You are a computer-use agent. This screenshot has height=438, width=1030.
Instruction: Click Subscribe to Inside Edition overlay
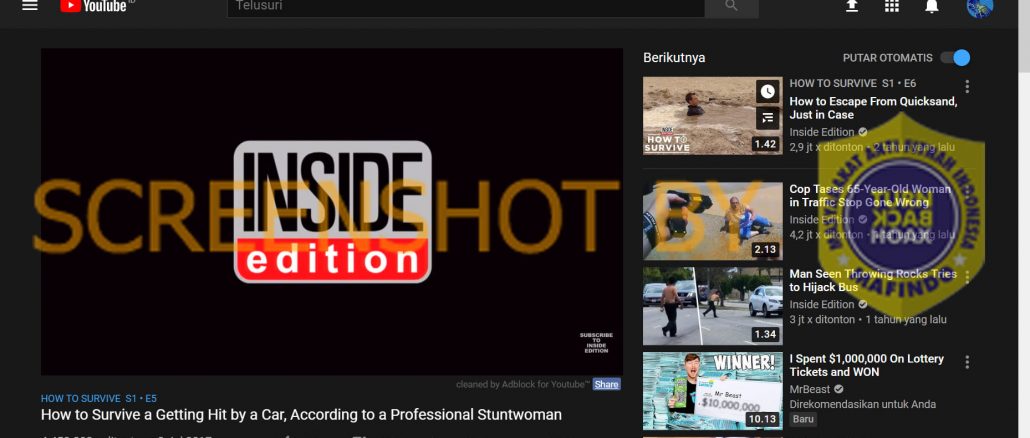596,343
